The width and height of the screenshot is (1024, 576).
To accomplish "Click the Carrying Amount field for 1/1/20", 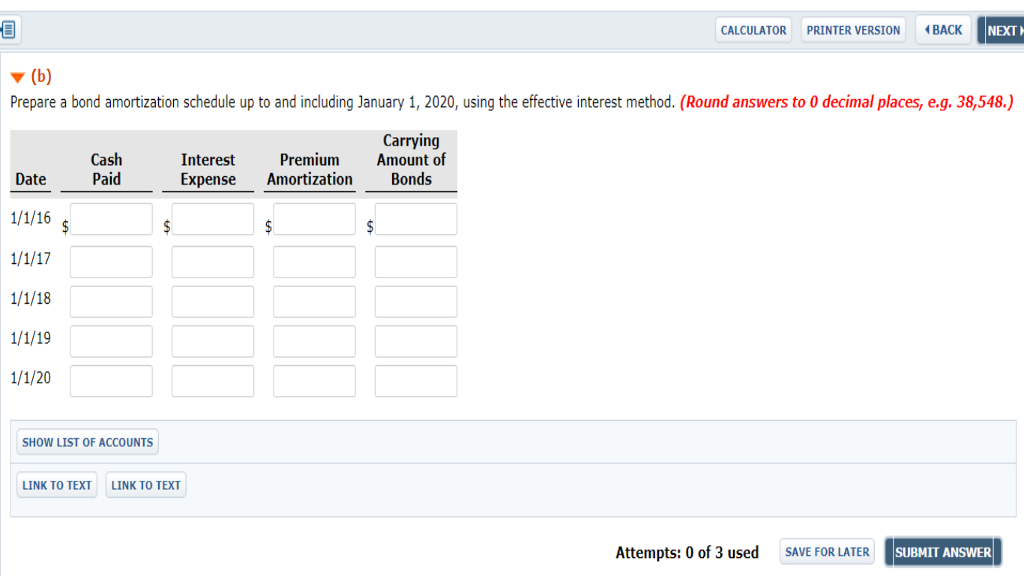I will (x=416, y=381).
